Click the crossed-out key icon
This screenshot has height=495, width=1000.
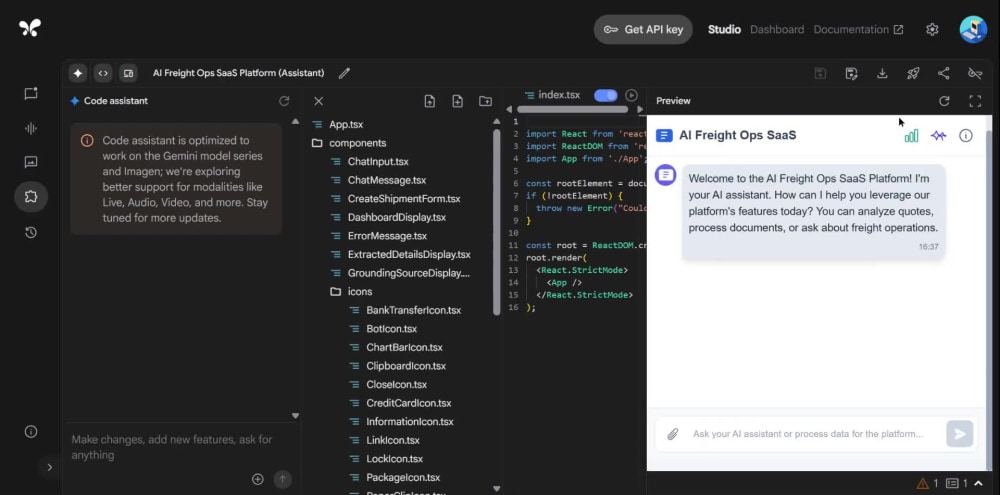pyautogui.click(x=975, y=73)
